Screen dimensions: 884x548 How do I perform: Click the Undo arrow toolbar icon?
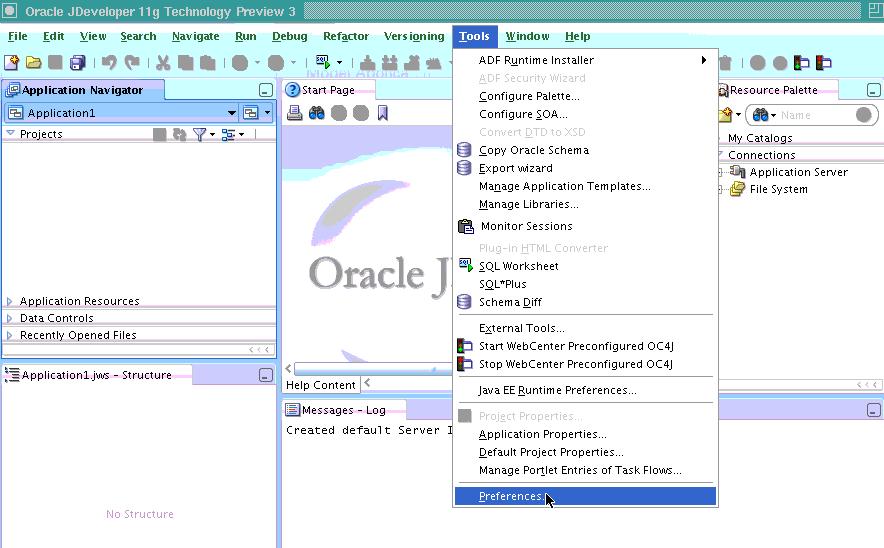point(109,63)
